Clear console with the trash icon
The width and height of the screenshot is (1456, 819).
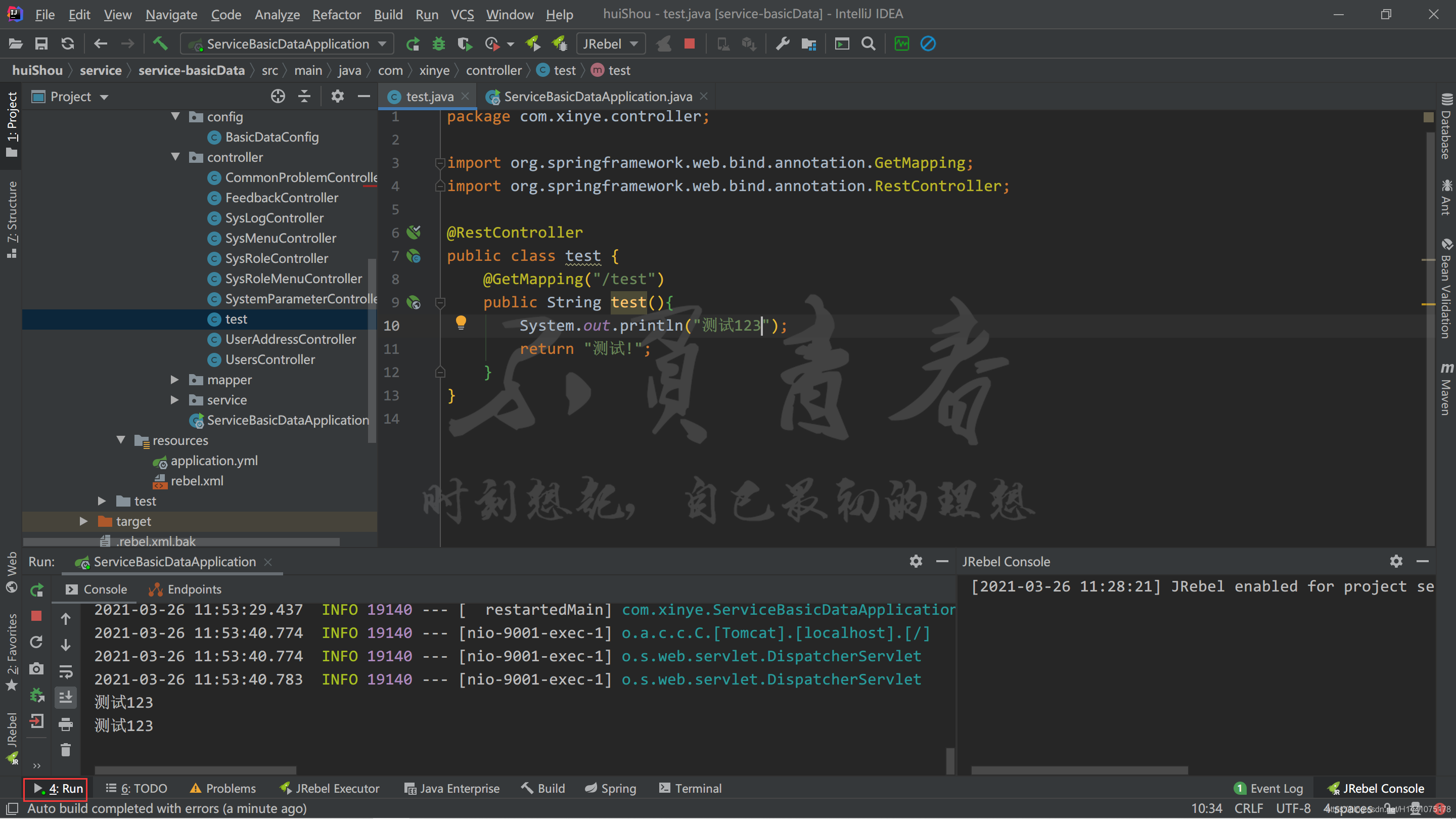click(66, 750)
